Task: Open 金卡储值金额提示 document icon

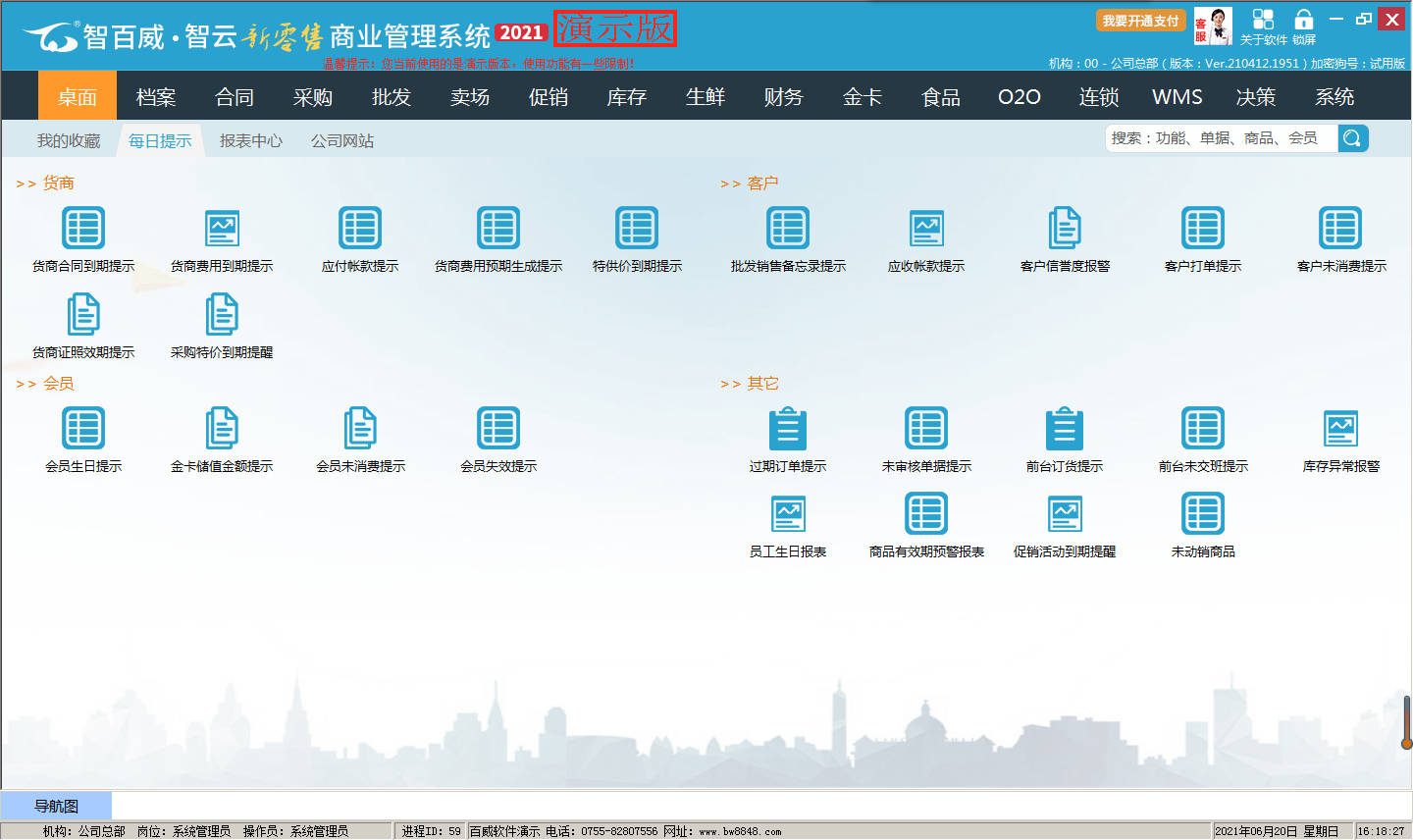Action: (x=222, y=429)
